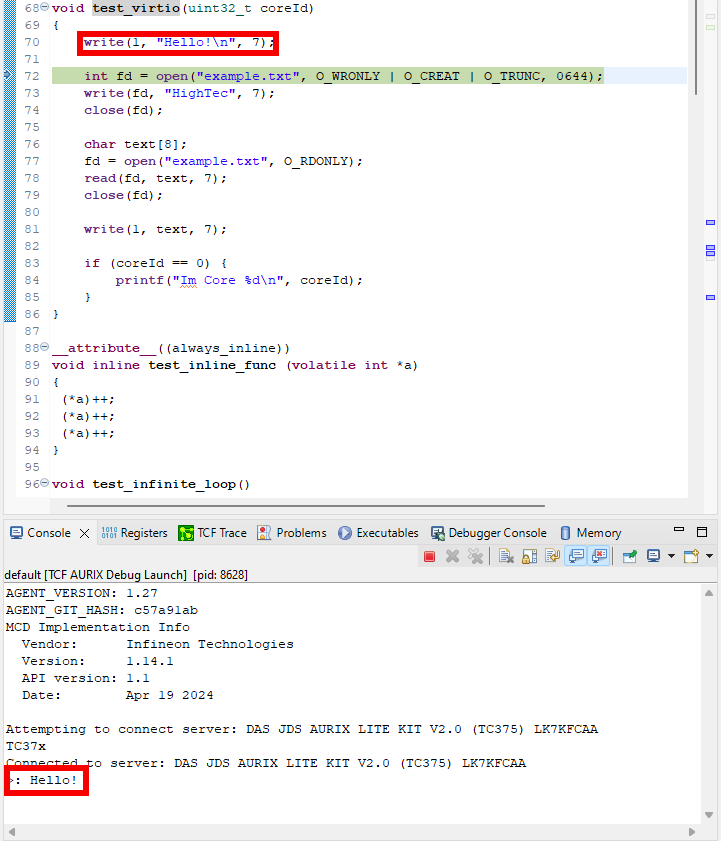Open the Open Console dropdown arrow
This screenshot has height=841, width=721.
709,556
